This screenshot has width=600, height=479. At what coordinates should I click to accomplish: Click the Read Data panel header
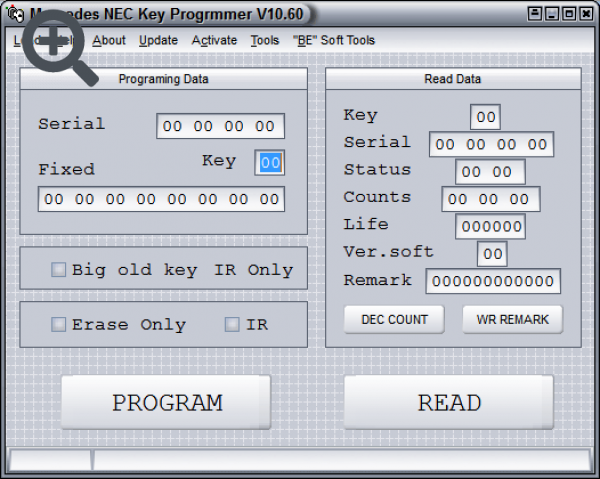pyautogui.click(x=453, y=79)
